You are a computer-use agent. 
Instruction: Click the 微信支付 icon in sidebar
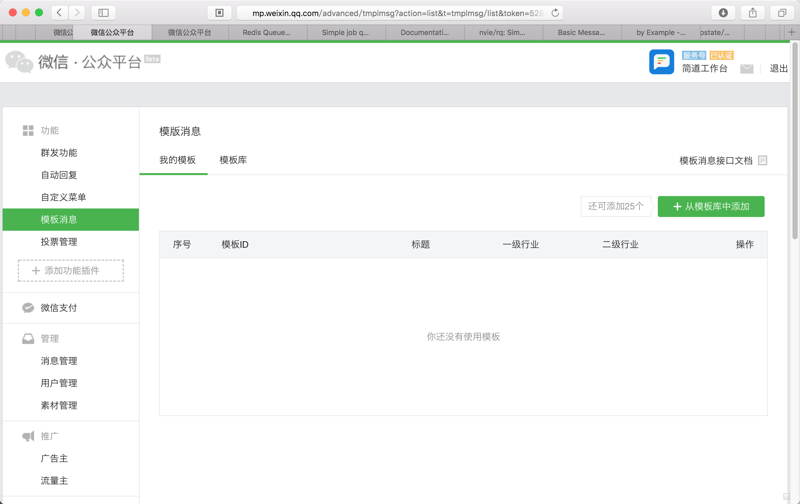[28, 308]
